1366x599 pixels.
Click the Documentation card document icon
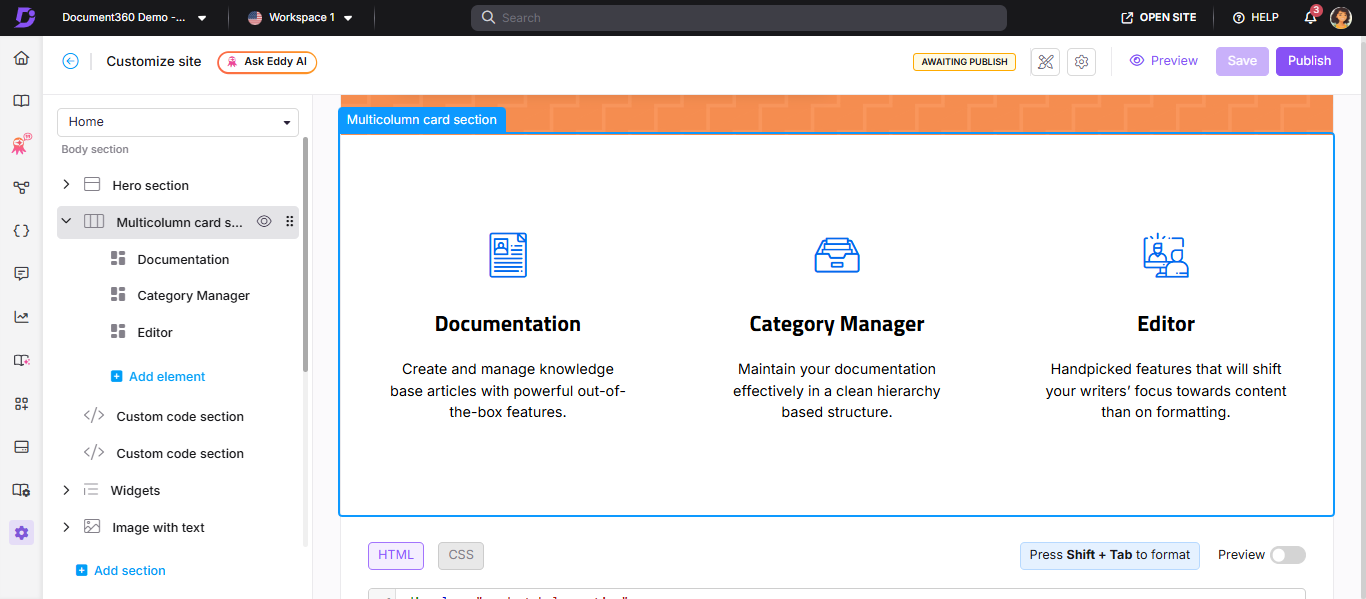click(x=508, y=255)
